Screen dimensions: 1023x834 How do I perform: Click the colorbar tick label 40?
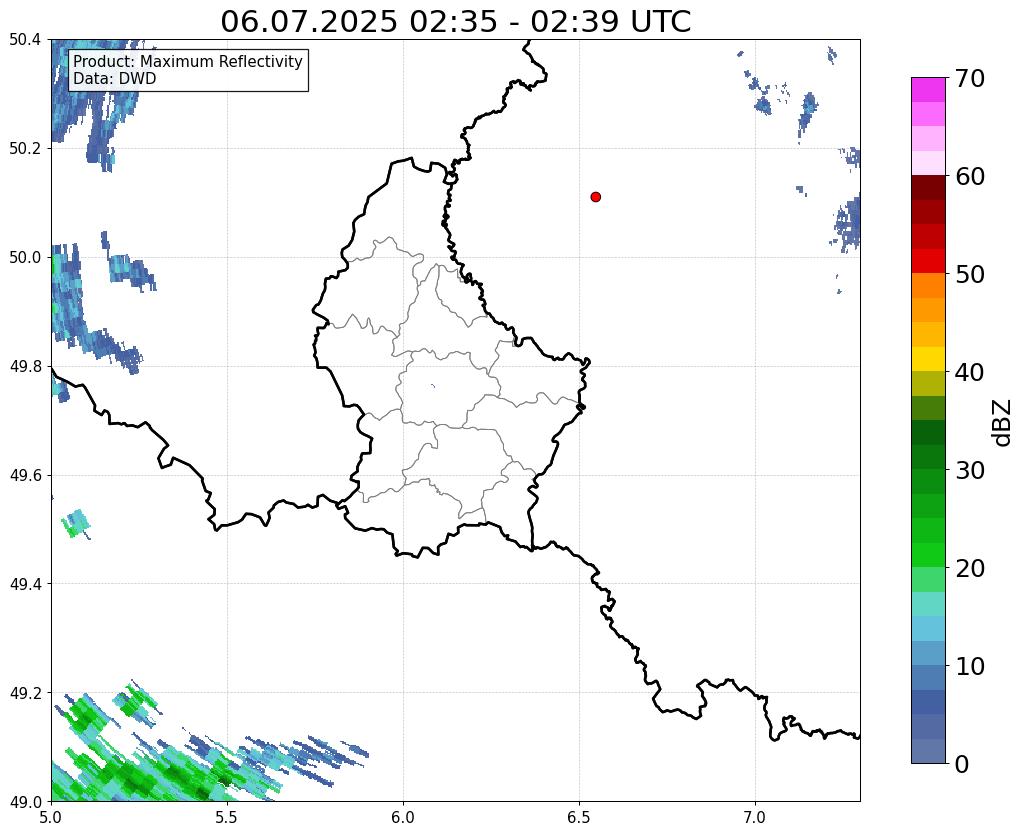(969, 372)
